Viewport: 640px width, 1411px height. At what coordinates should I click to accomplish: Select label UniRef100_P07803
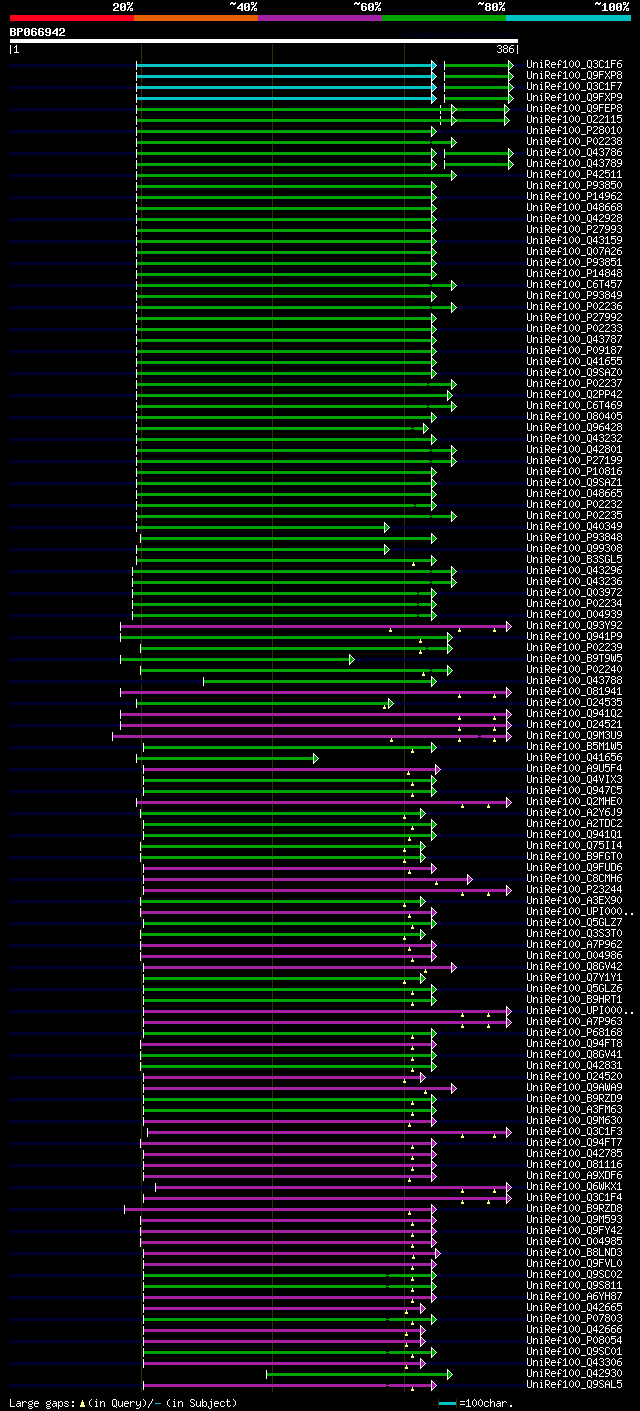pyautogui.click(x=574, y=1319)
